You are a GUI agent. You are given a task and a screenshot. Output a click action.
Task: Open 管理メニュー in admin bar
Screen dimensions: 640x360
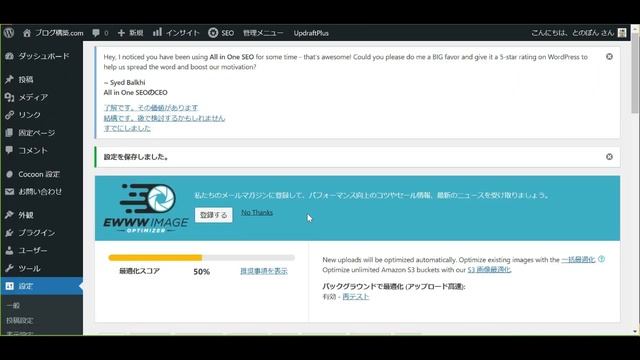[263, 33]
